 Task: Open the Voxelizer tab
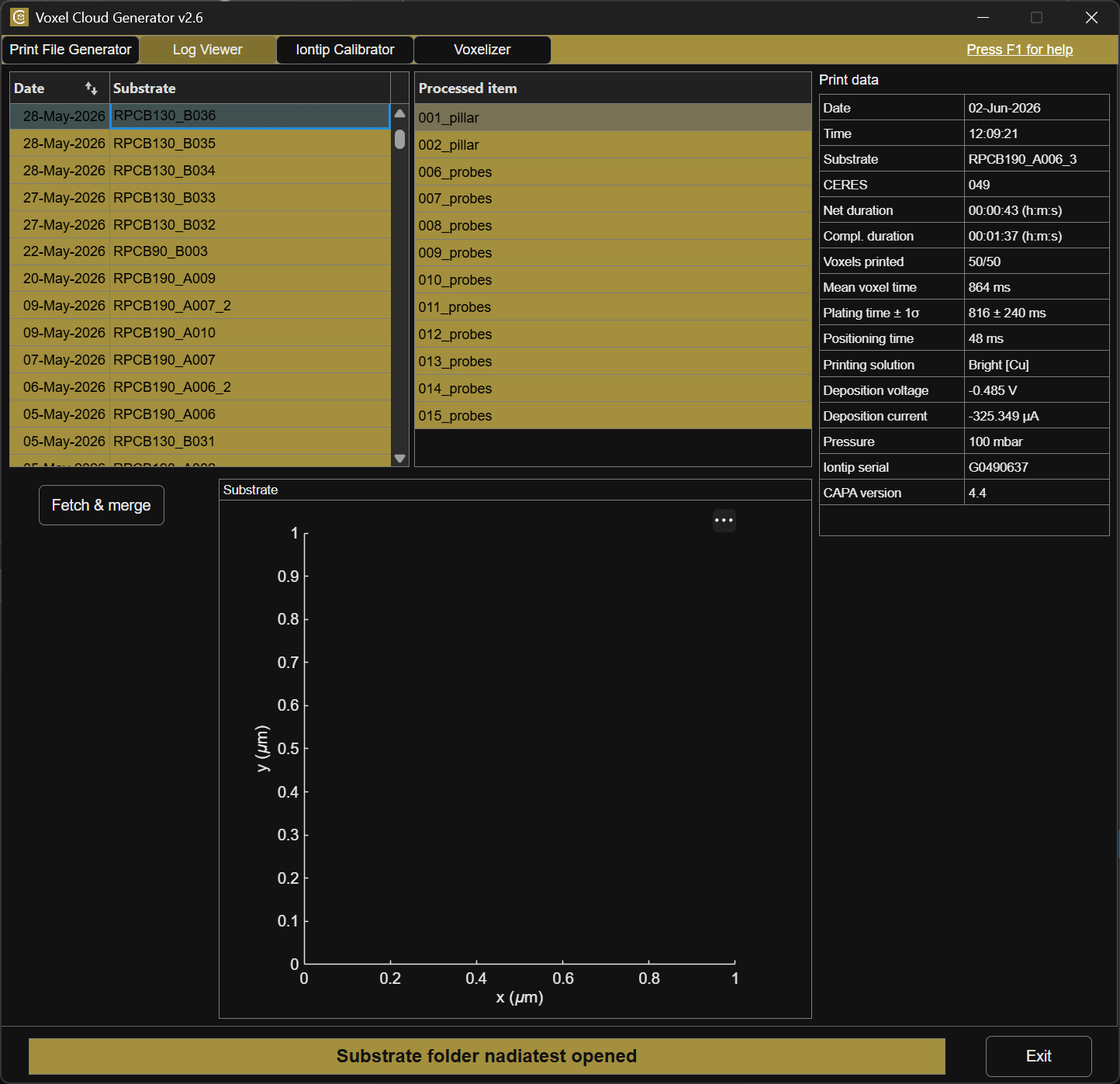point(482,50)
